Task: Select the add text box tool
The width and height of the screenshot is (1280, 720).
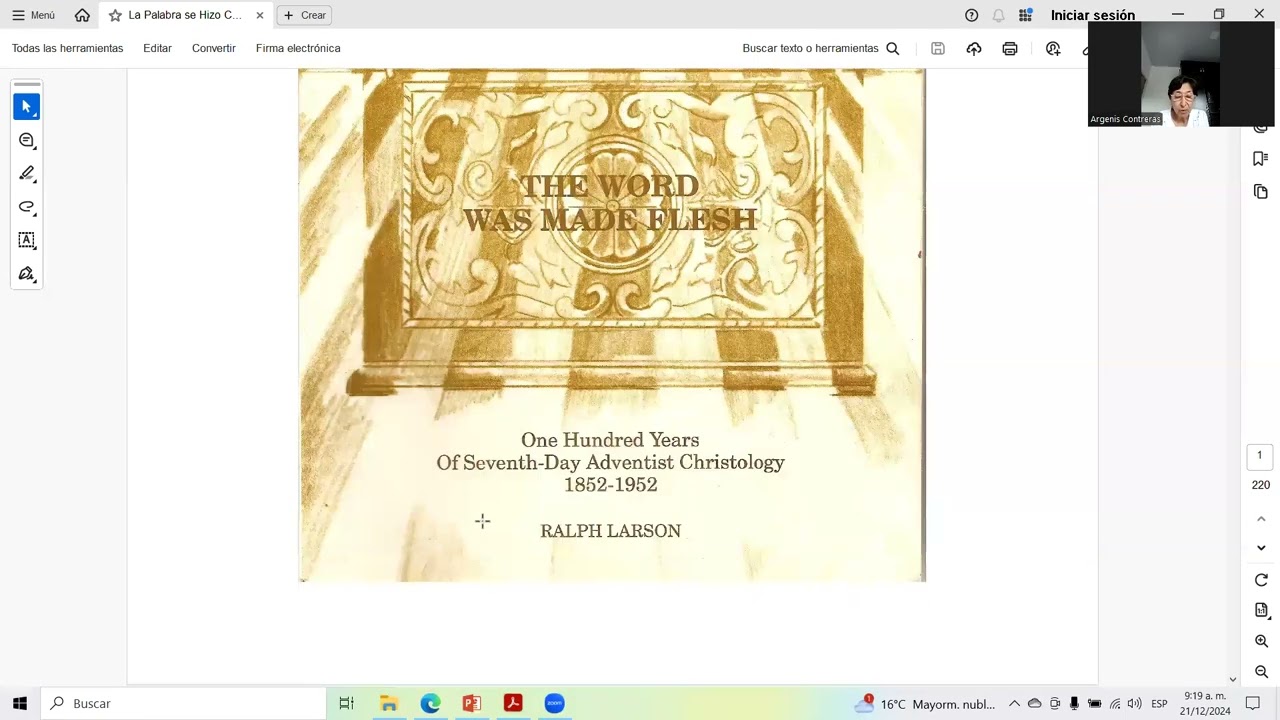Action: tap(27, 240)
